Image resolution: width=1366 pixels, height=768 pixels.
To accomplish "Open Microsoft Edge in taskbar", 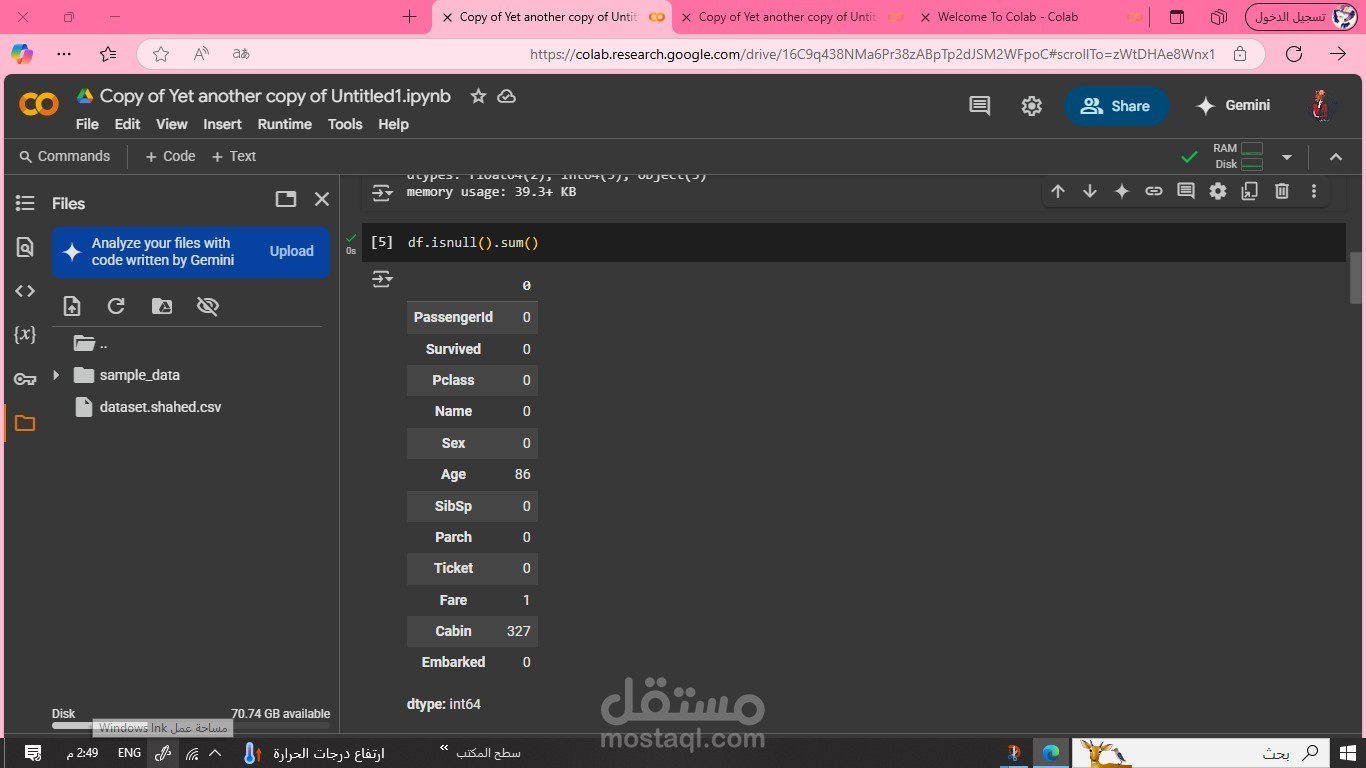I will [1051, 752].
